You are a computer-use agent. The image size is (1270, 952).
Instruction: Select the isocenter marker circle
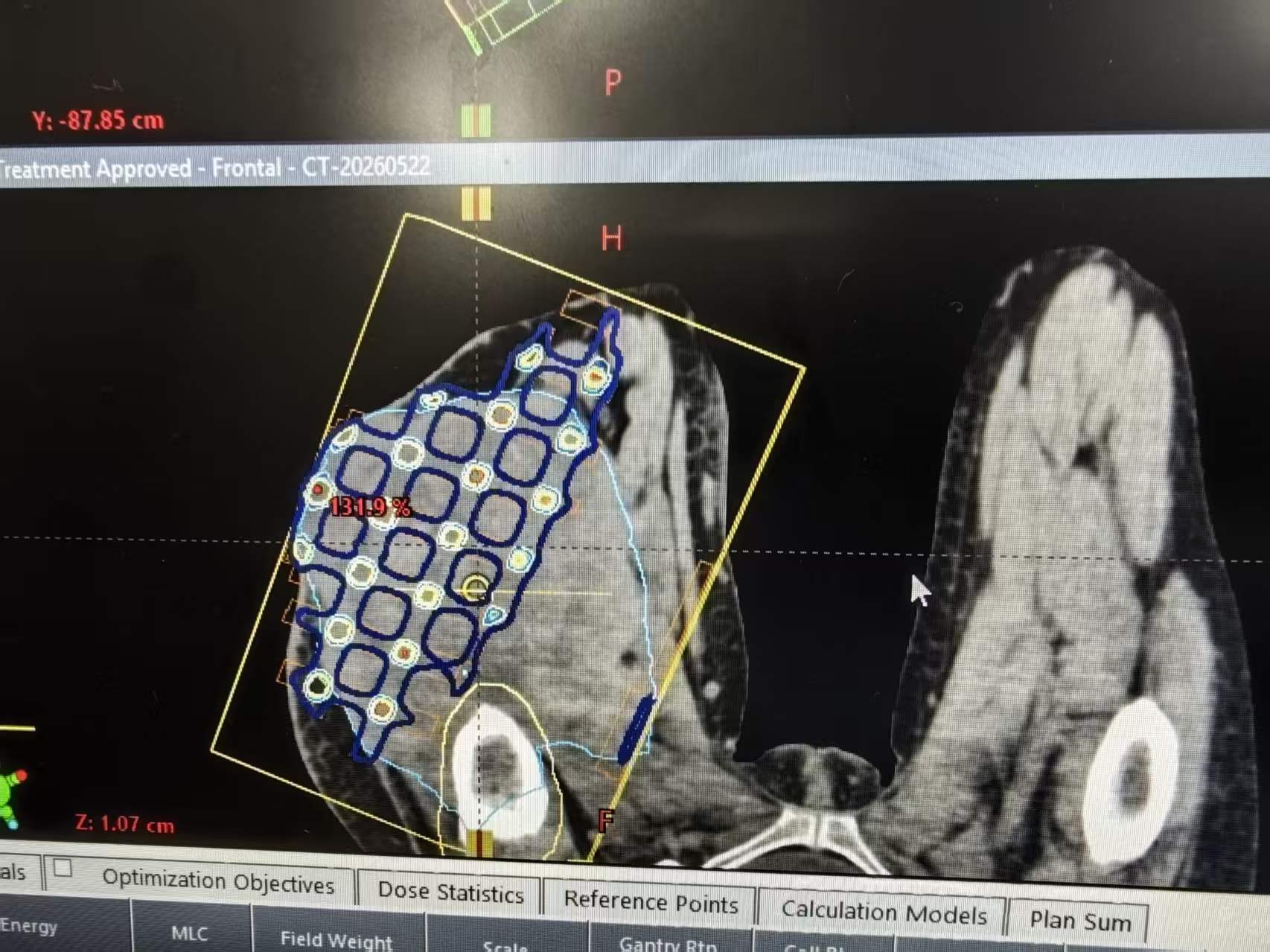click(475, 589)
